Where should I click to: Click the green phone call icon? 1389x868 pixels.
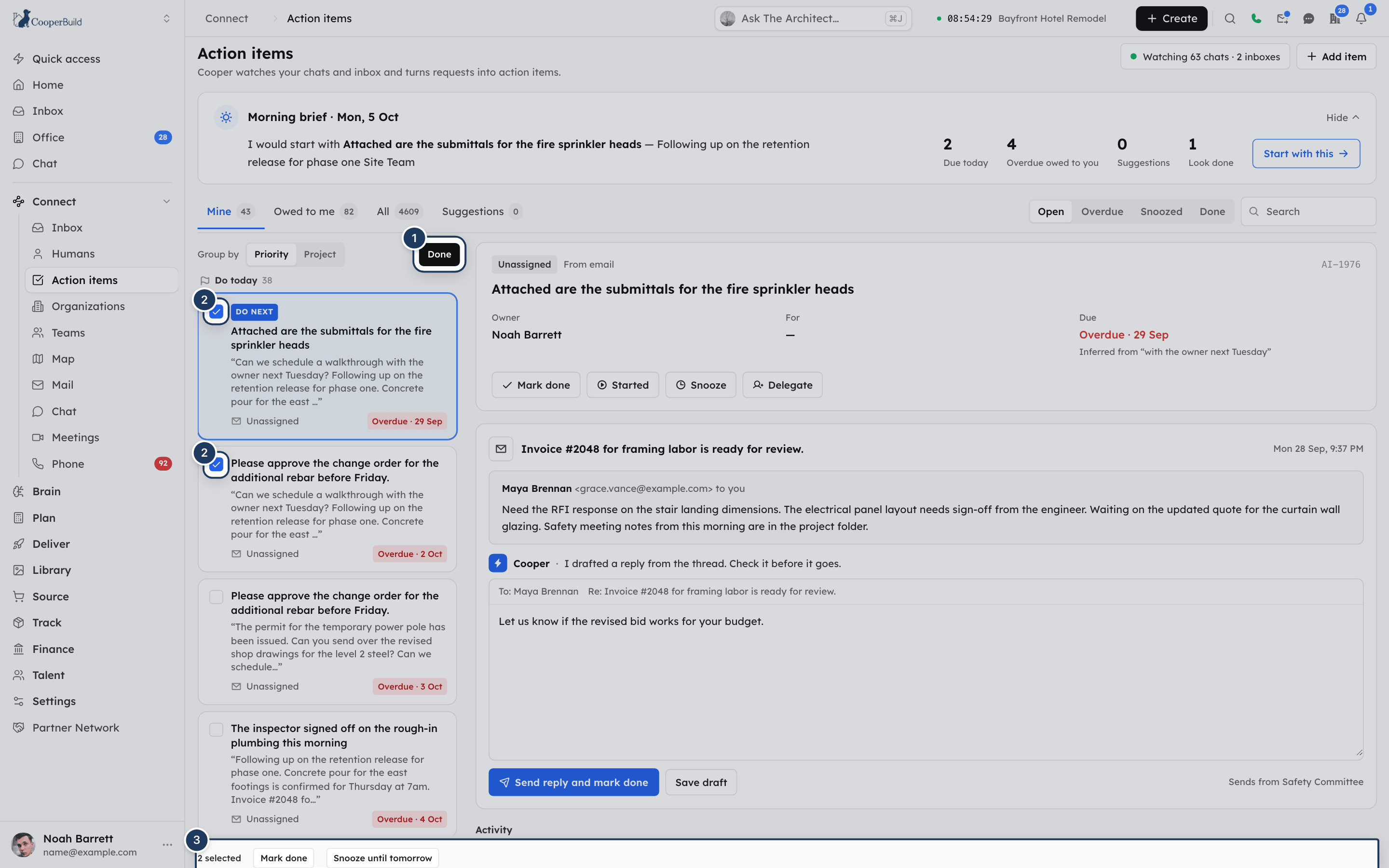(1256, 18)
